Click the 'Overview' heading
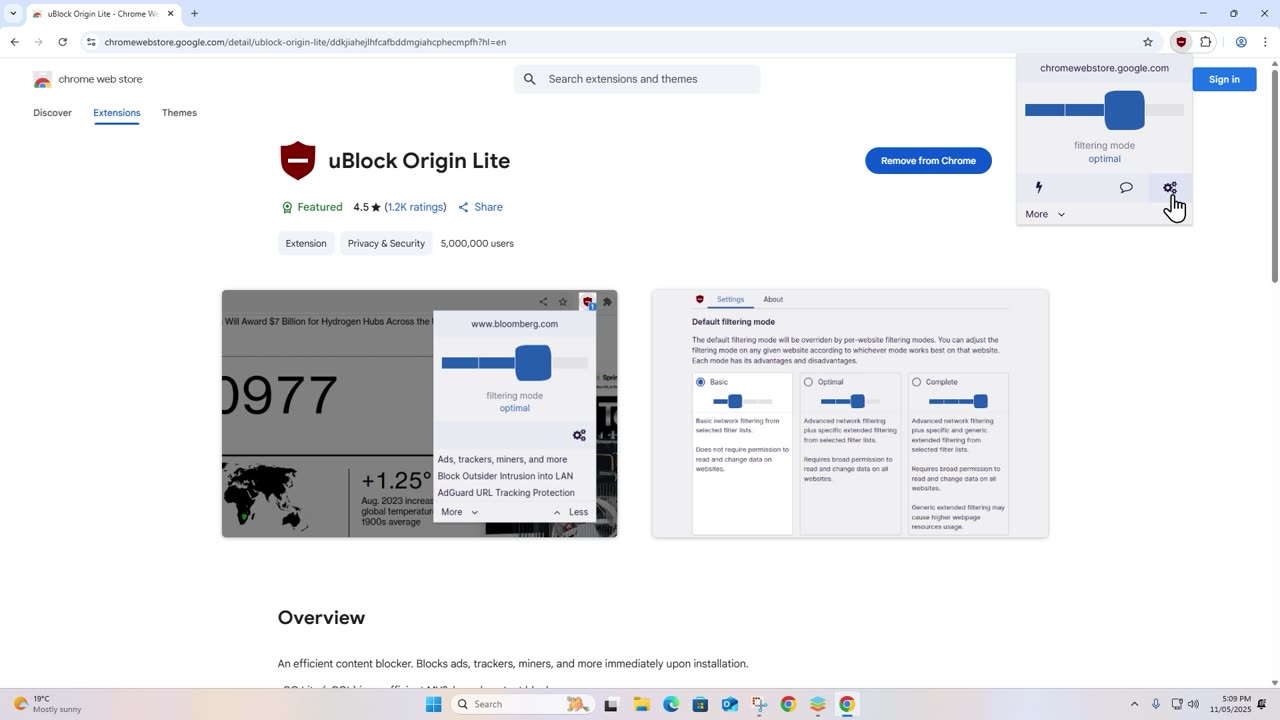Screen dimensions: 1280x720 pos(321,618)
